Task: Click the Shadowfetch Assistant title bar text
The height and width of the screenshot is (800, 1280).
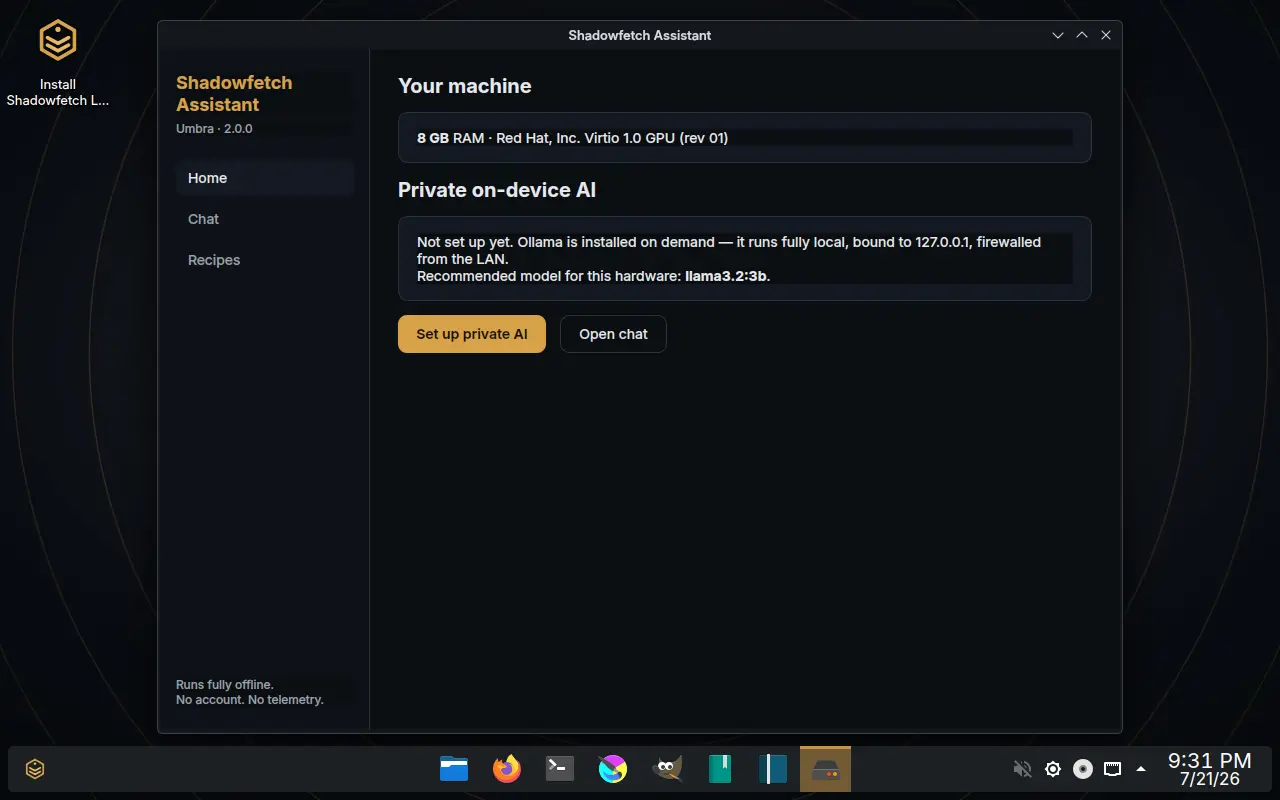Action: pos(640,35)
